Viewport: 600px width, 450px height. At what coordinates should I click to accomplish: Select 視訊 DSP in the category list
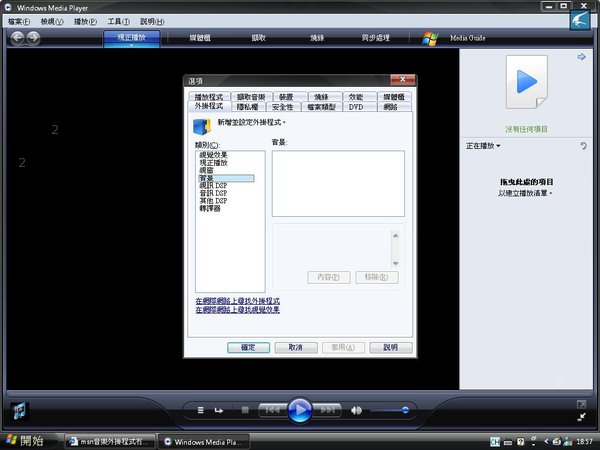pos(213,186)
